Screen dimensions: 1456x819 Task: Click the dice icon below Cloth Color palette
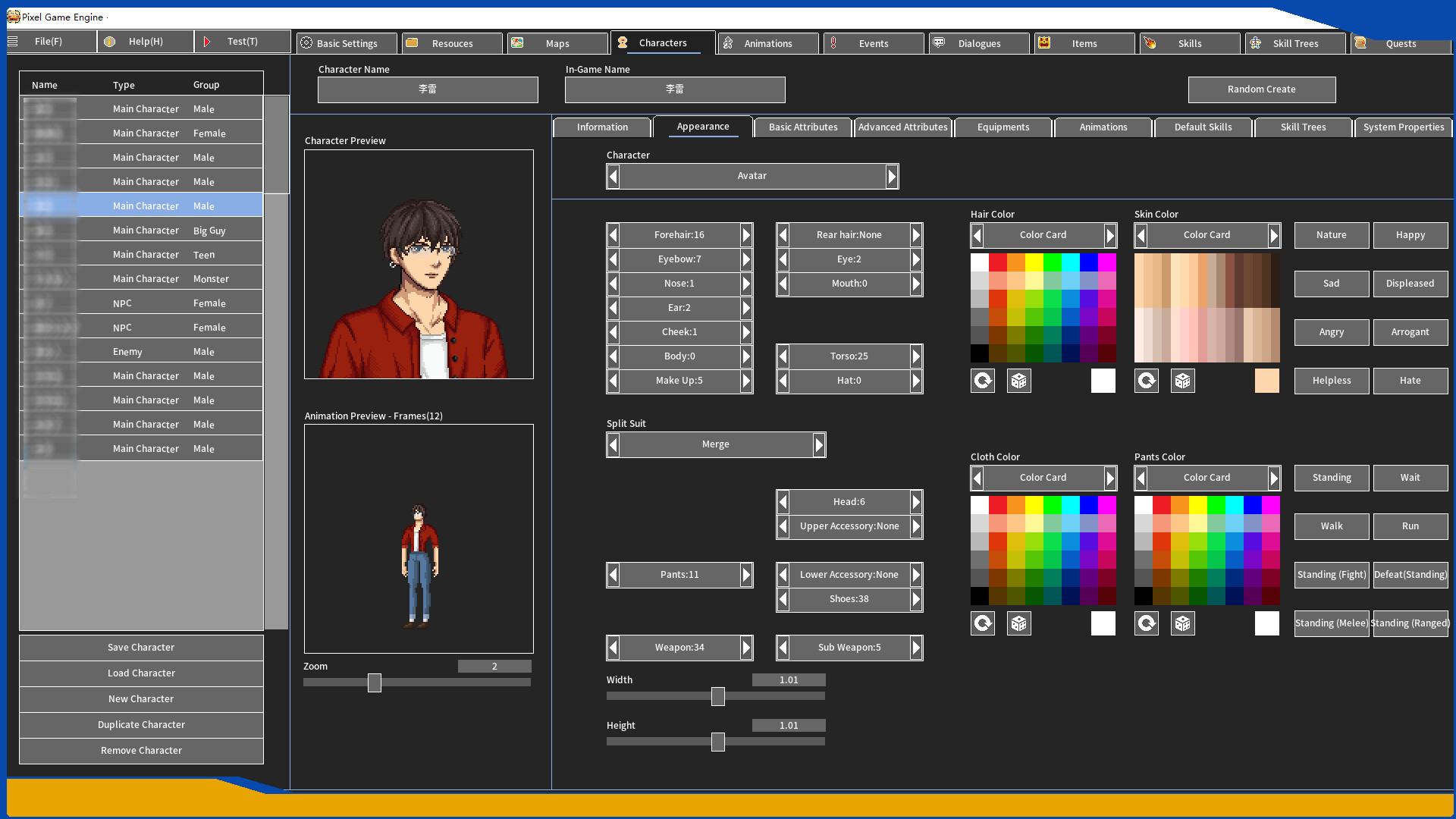click(x=1018, y=623)
